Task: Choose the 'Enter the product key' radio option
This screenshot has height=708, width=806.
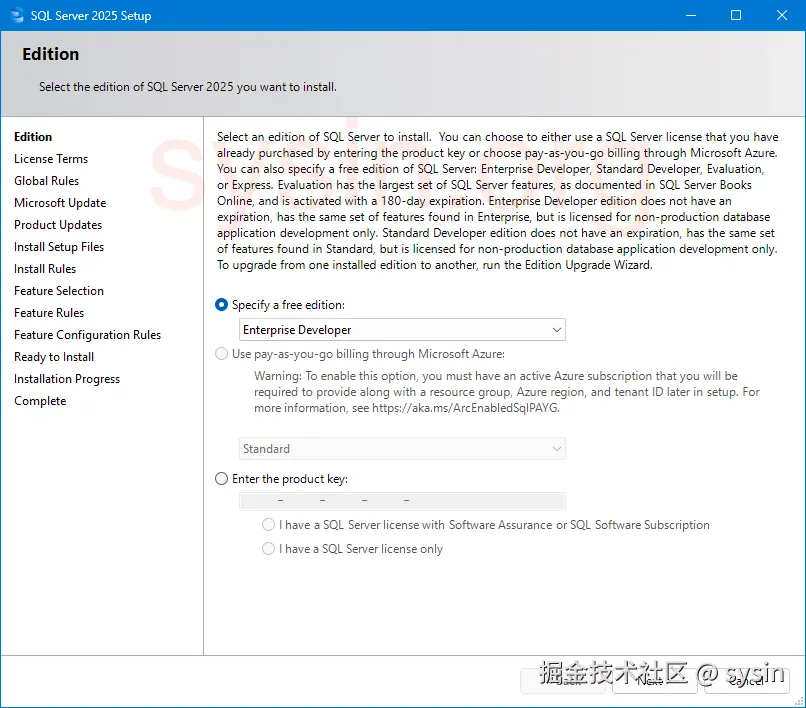Action: pyautogui.click(x=221, y=479)
